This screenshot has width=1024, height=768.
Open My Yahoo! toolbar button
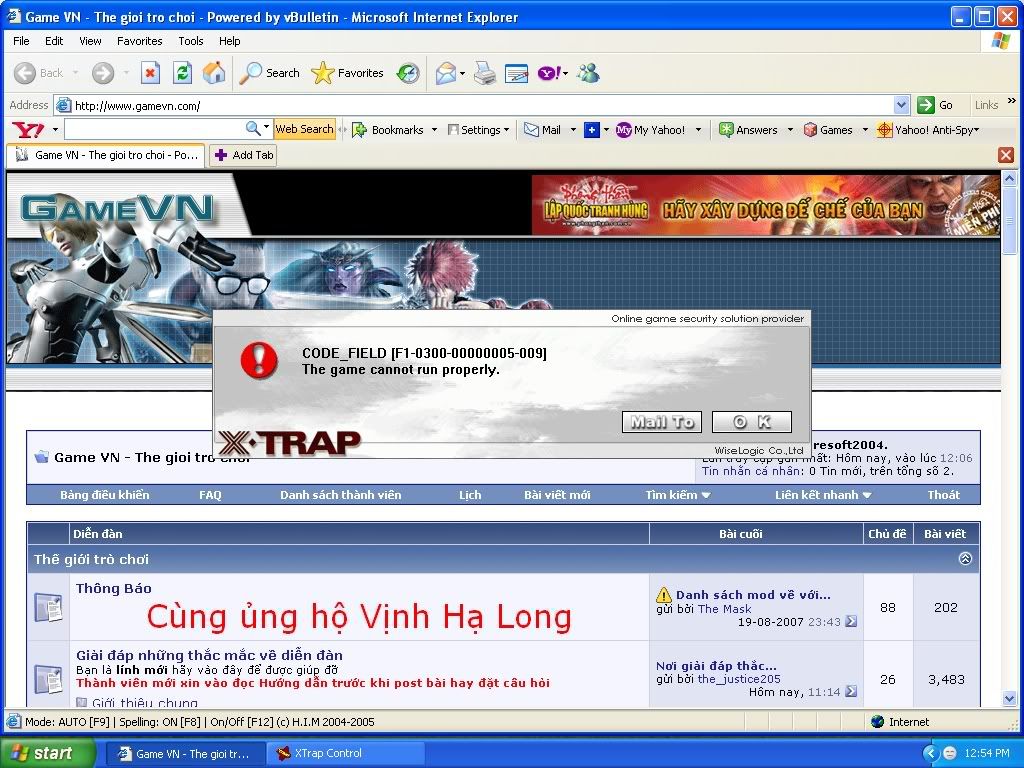(x=650, y=130)
